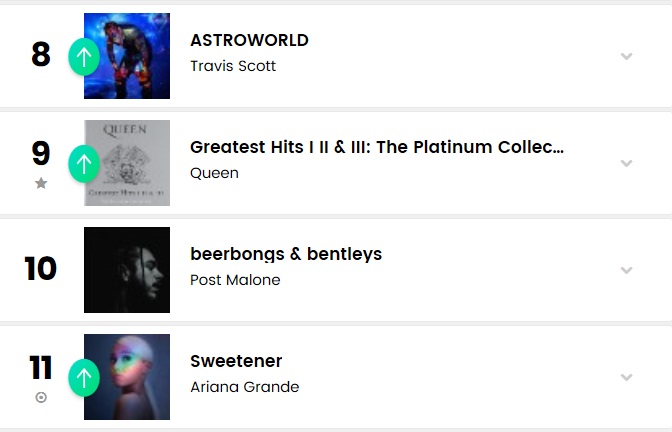Open the Sweetener album cover
The height and width of the screenshot is (432, 672).
point(128,377)
